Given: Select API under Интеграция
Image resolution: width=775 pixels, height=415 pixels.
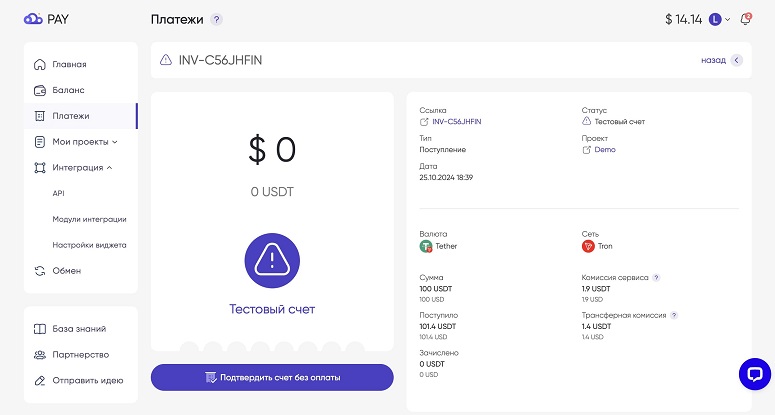Looking at the screenshot, I should (58, 194).
